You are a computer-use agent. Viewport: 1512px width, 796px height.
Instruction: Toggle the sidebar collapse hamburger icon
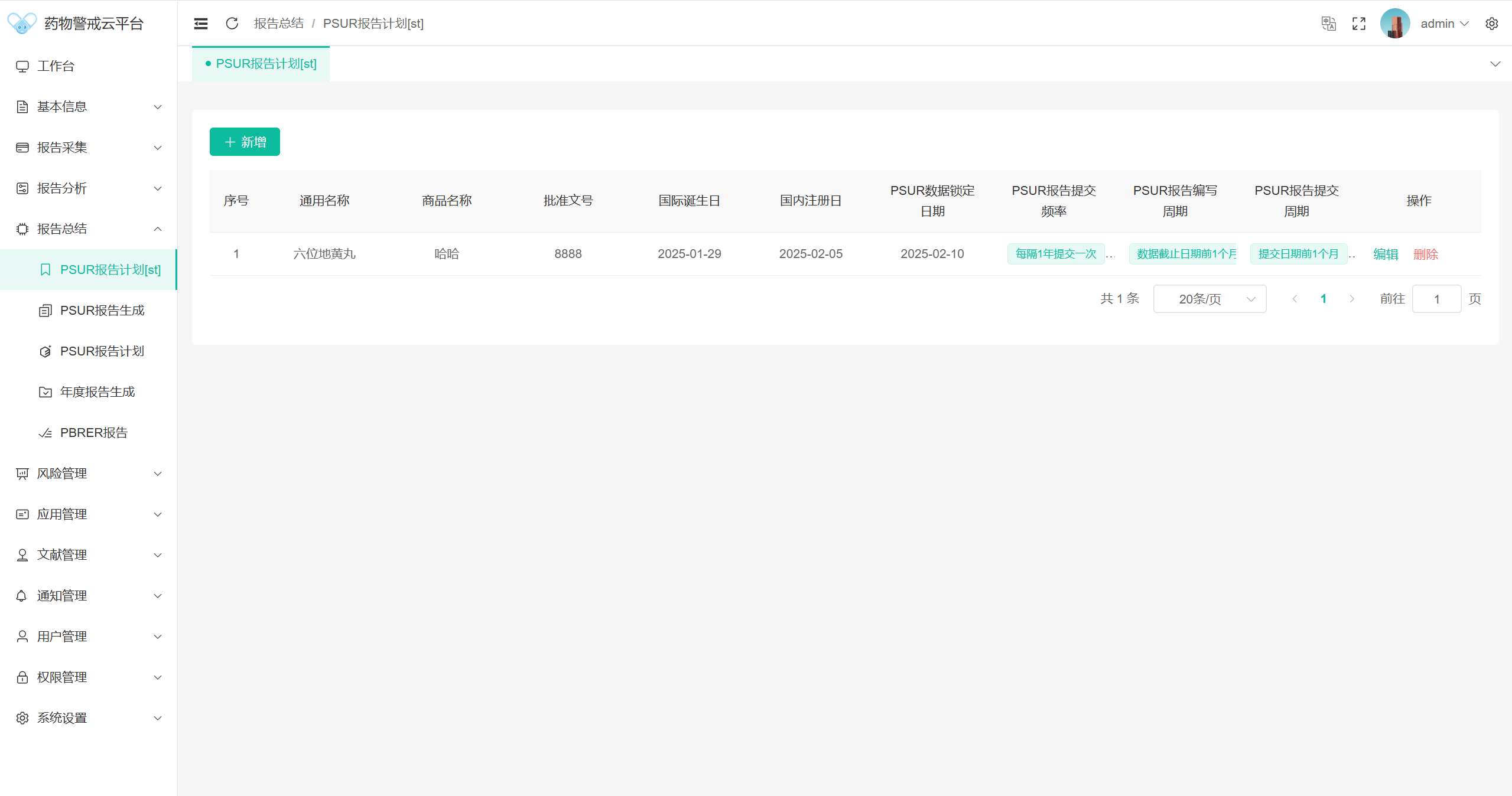[201, 24]
